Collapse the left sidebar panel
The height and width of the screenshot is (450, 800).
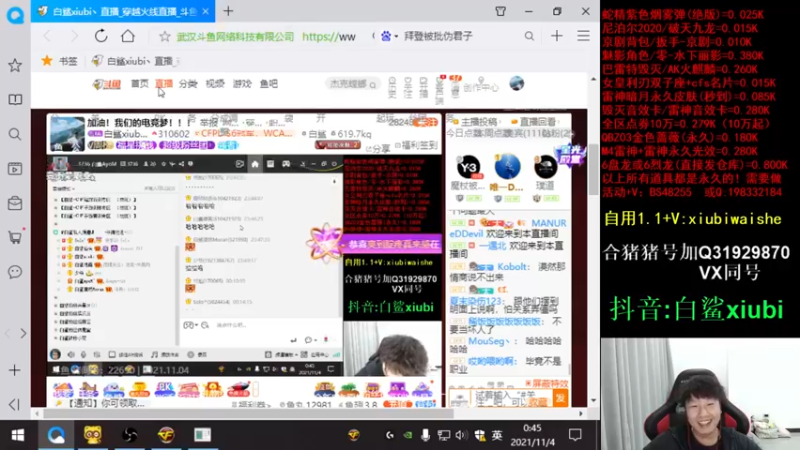(x=14, y=405)
